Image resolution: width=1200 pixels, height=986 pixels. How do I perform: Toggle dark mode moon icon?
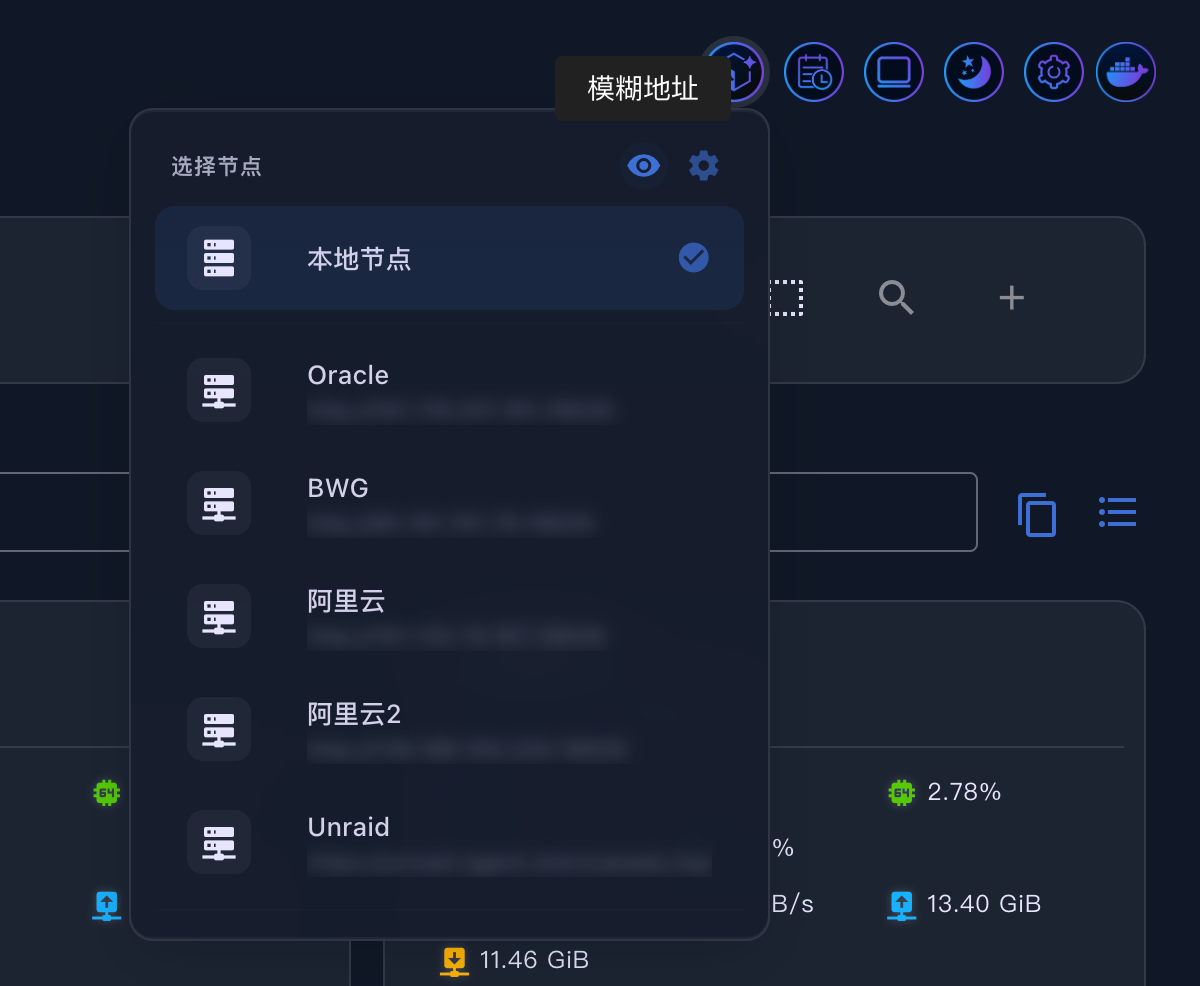(974, 72)
